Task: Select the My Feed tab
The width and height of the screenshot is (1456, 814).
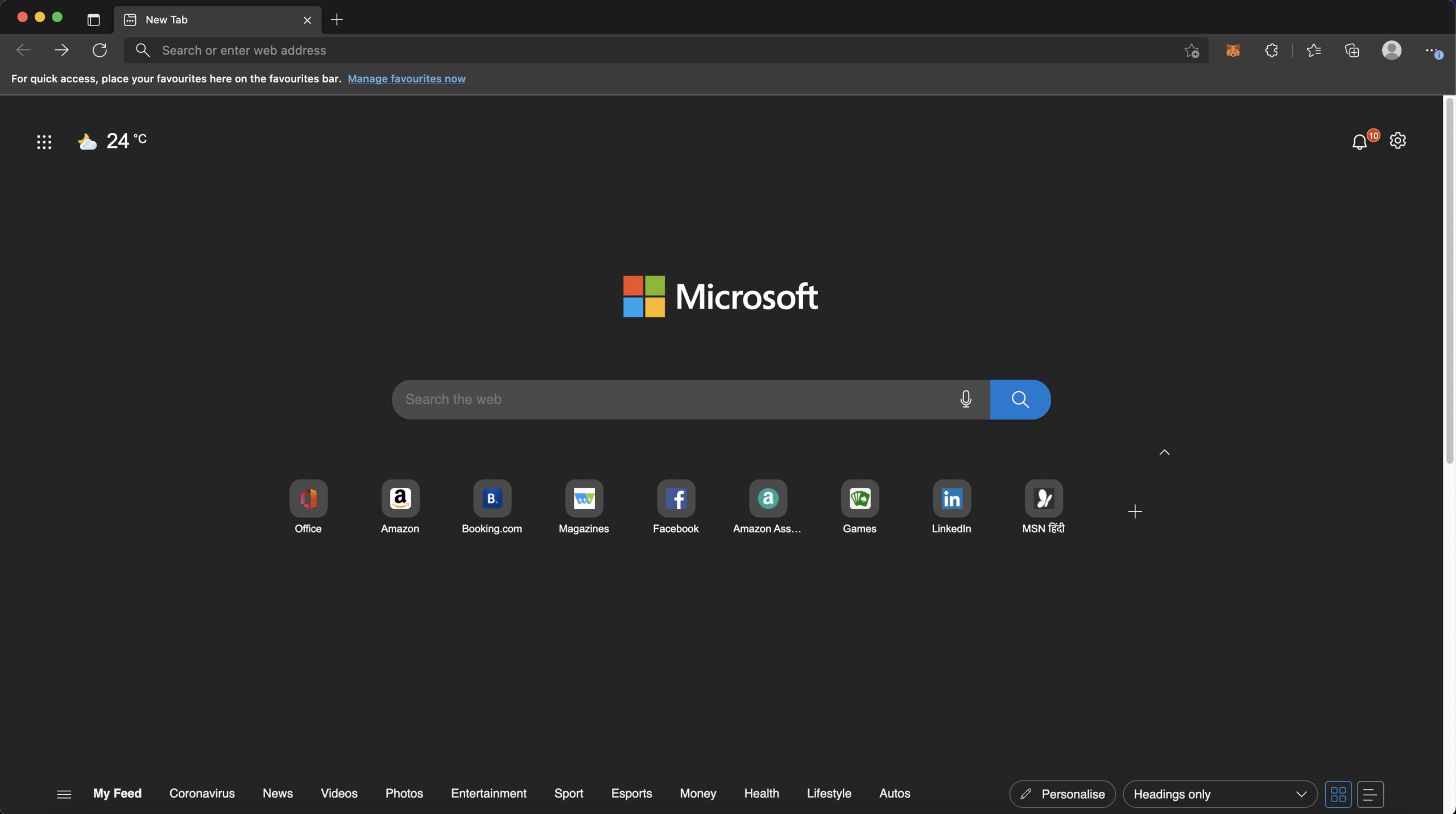Action: point(117,794)
